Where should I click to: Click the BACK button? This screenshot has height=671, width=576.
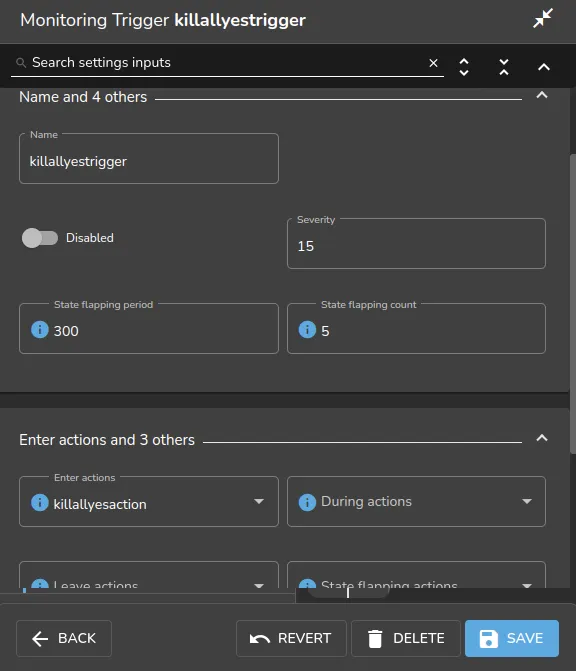coord(64,638)
